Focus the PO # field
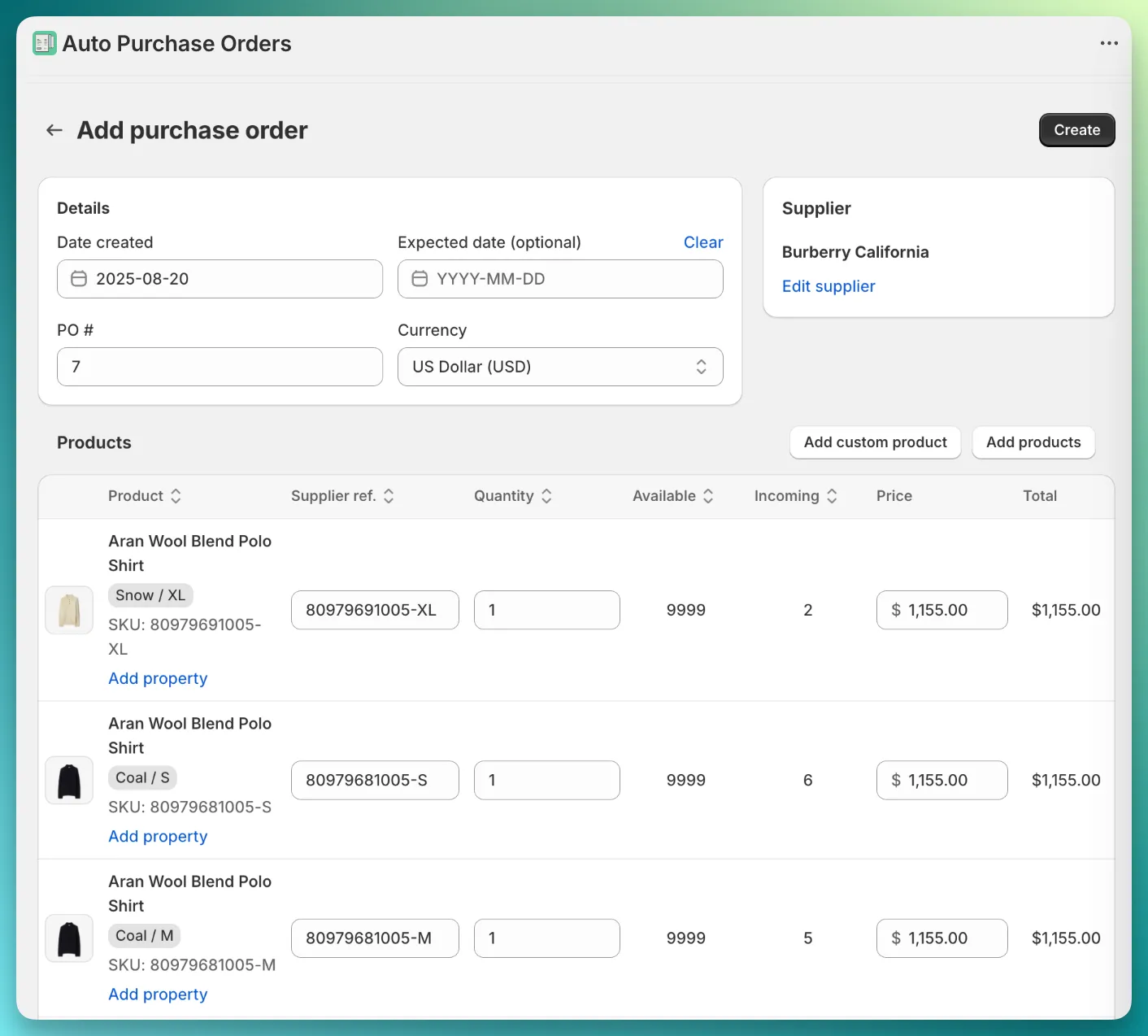 (x=220, y=367)
